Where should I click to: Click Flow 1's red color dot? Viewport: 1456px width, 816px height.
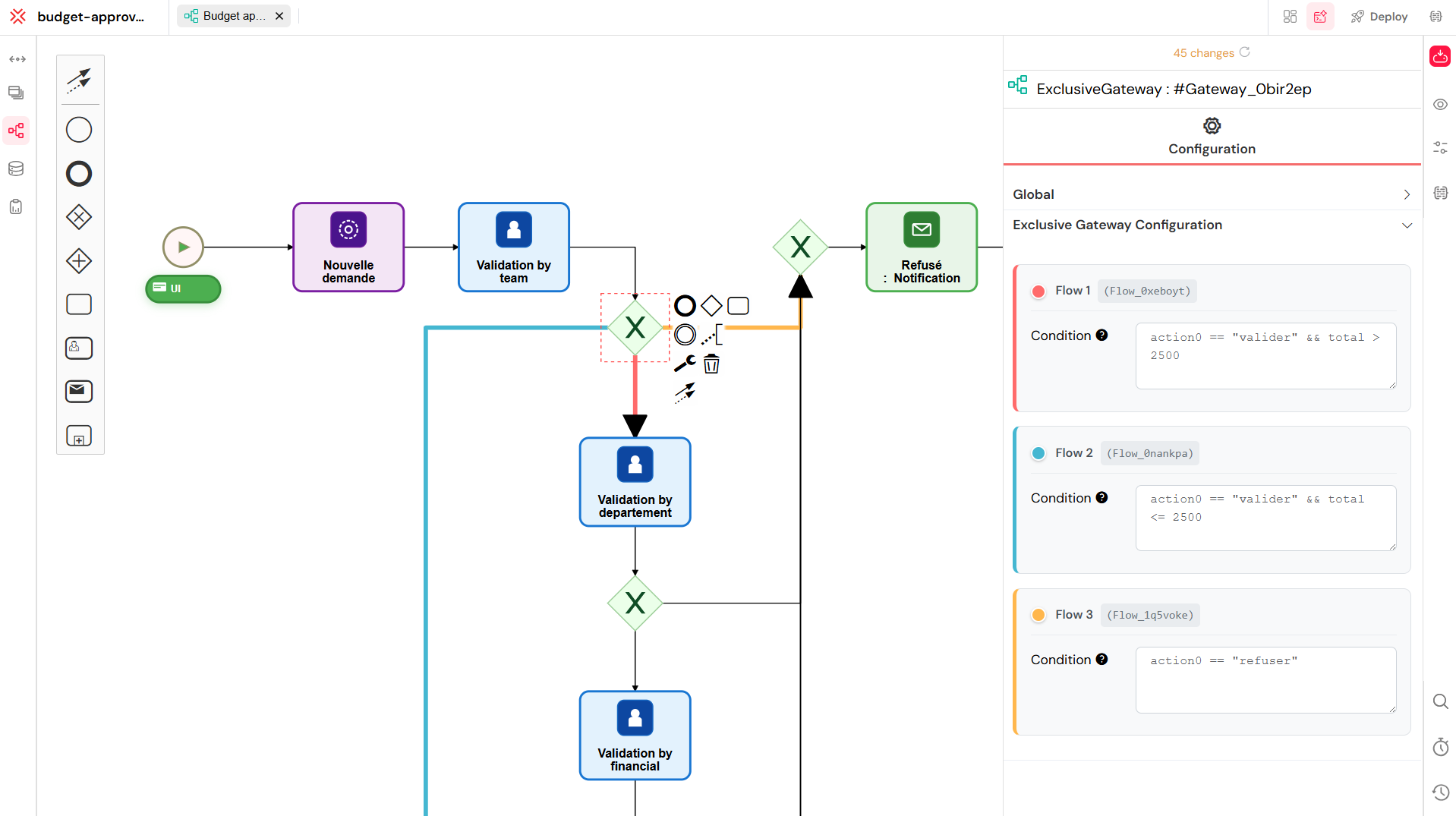point(1038,291)
